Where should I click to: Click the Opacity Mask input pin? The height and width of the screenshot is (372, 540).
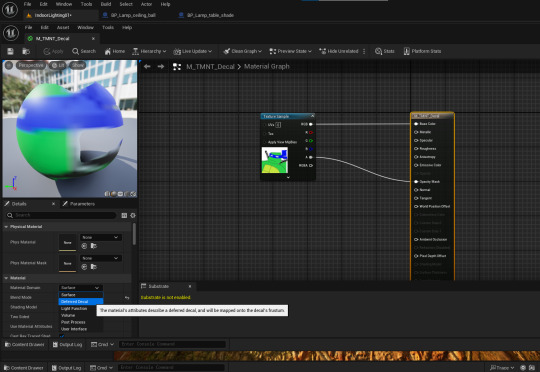[416, 182]
